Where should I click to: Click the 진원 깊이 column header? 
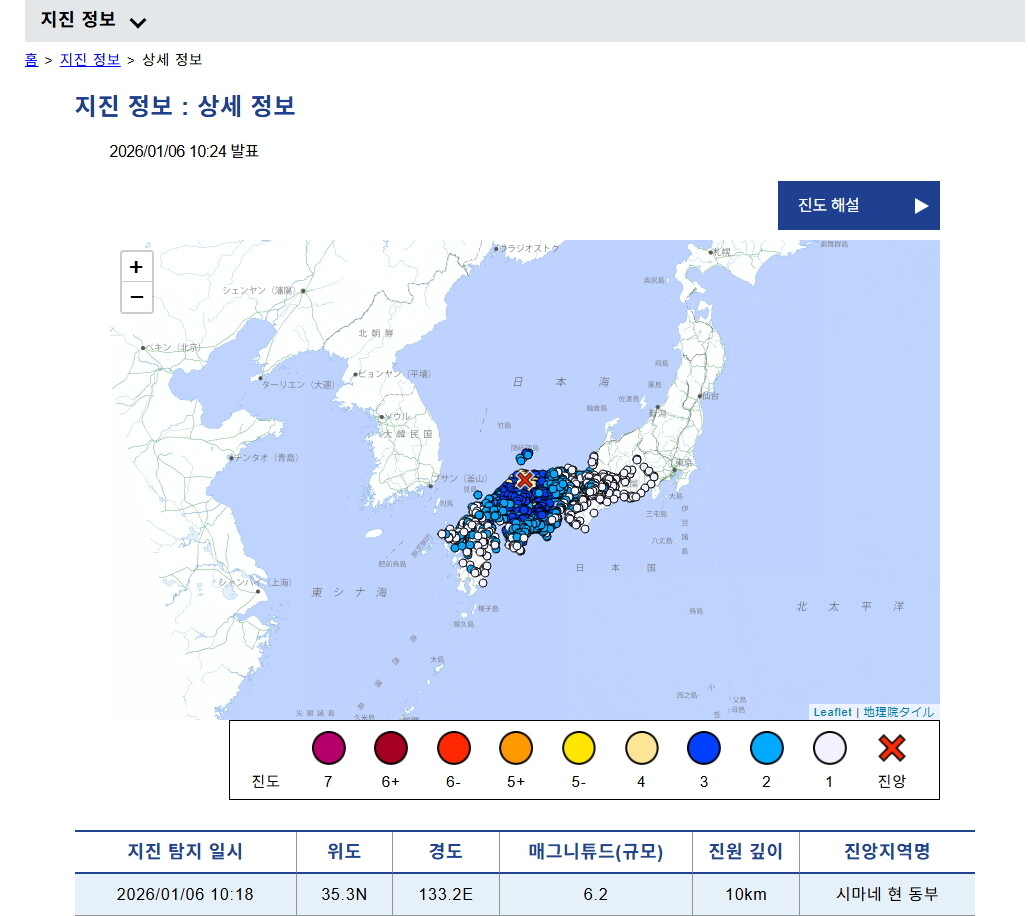(x=746, y=851)
